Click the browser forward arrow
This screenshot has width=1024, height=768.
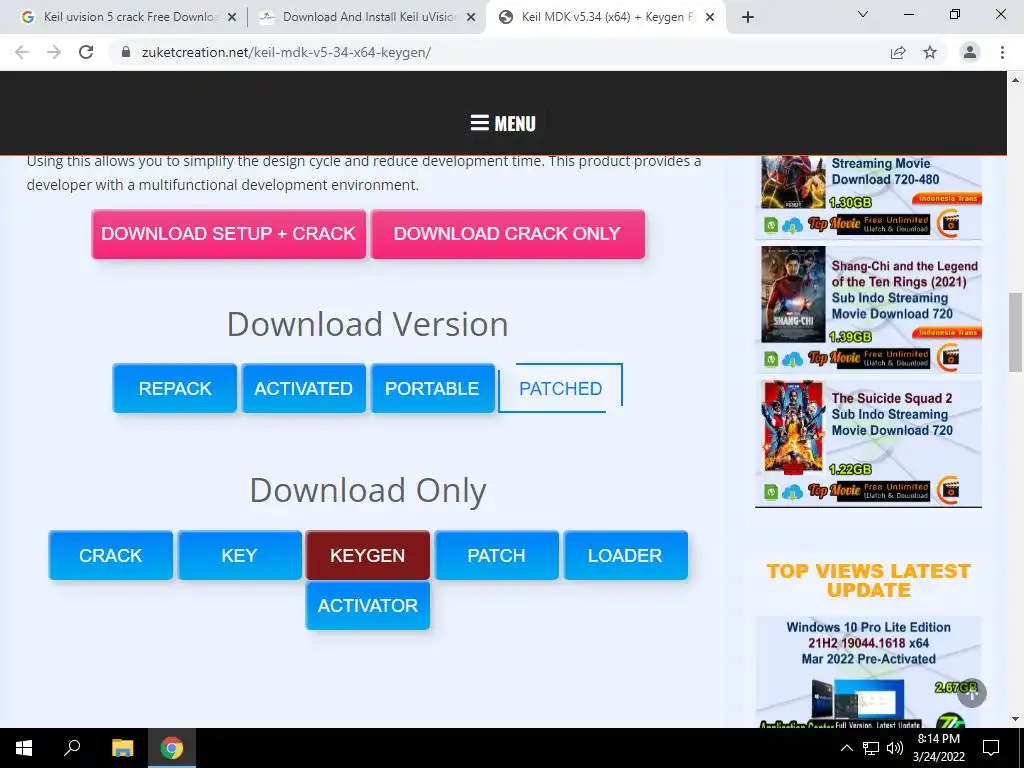[54, 52]
